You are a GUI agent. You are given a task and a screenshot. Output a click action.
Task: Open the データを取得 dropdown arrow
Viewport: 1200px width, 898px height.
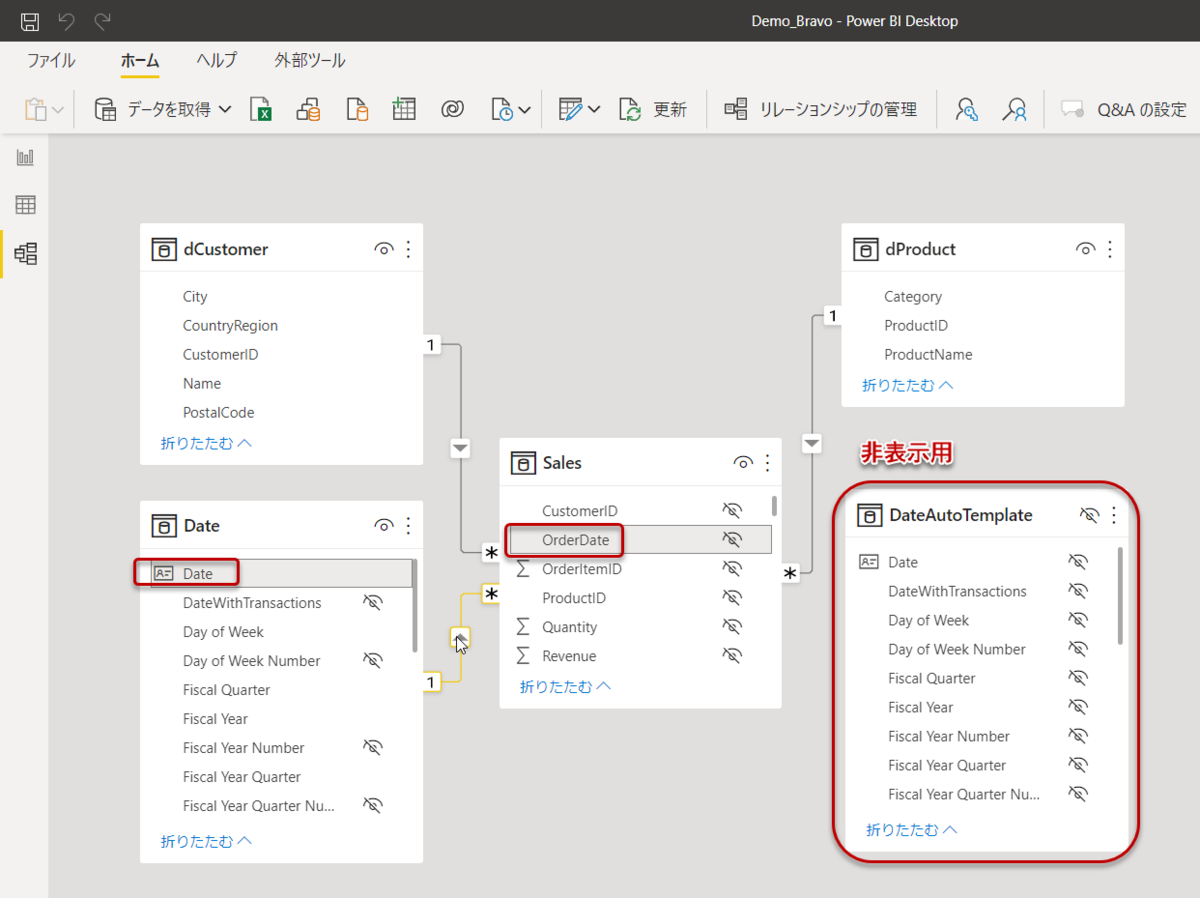(x=225, y=110)
